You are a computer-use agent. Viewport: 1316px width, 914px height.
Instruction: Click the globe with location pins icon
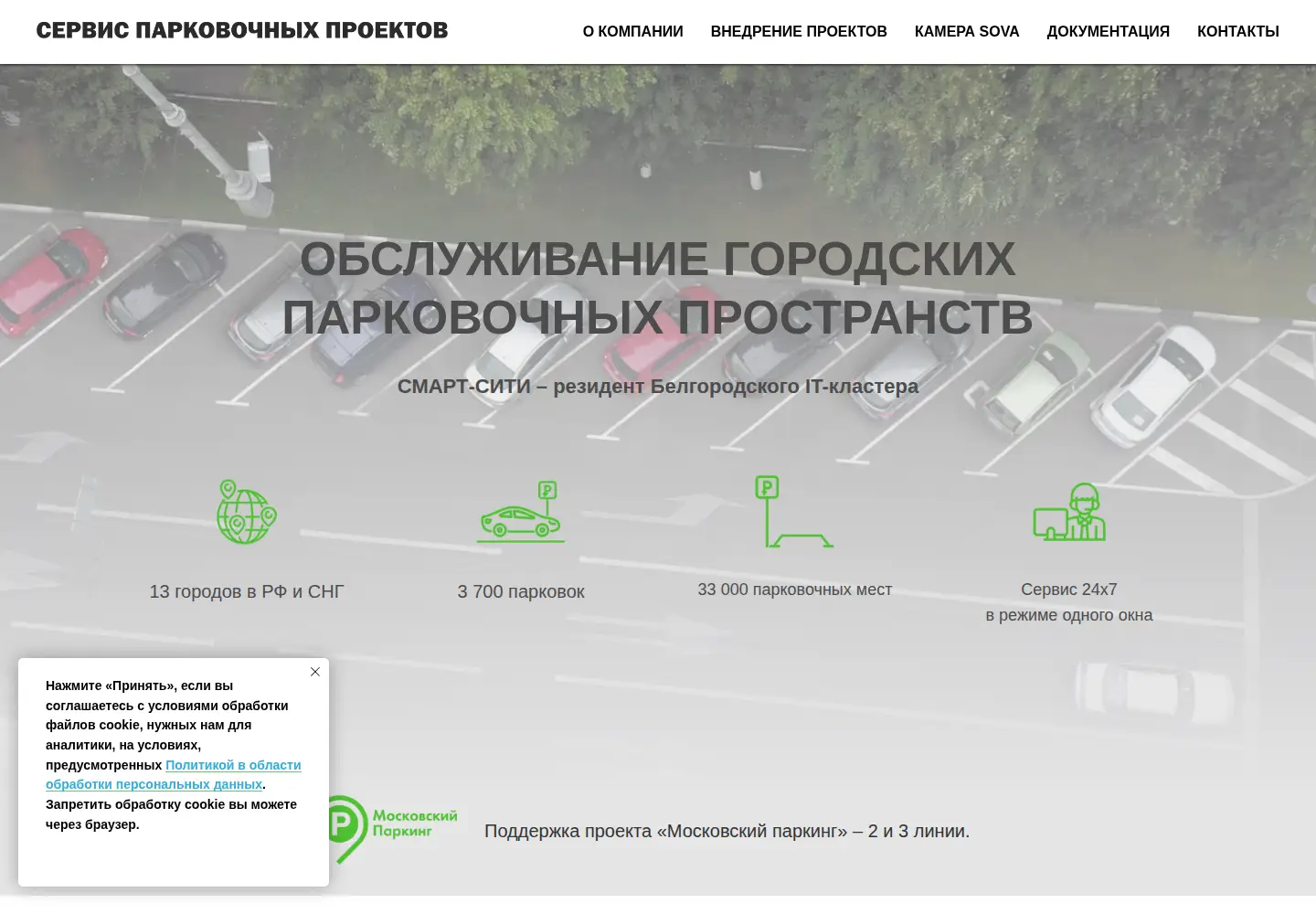[247, 512]
